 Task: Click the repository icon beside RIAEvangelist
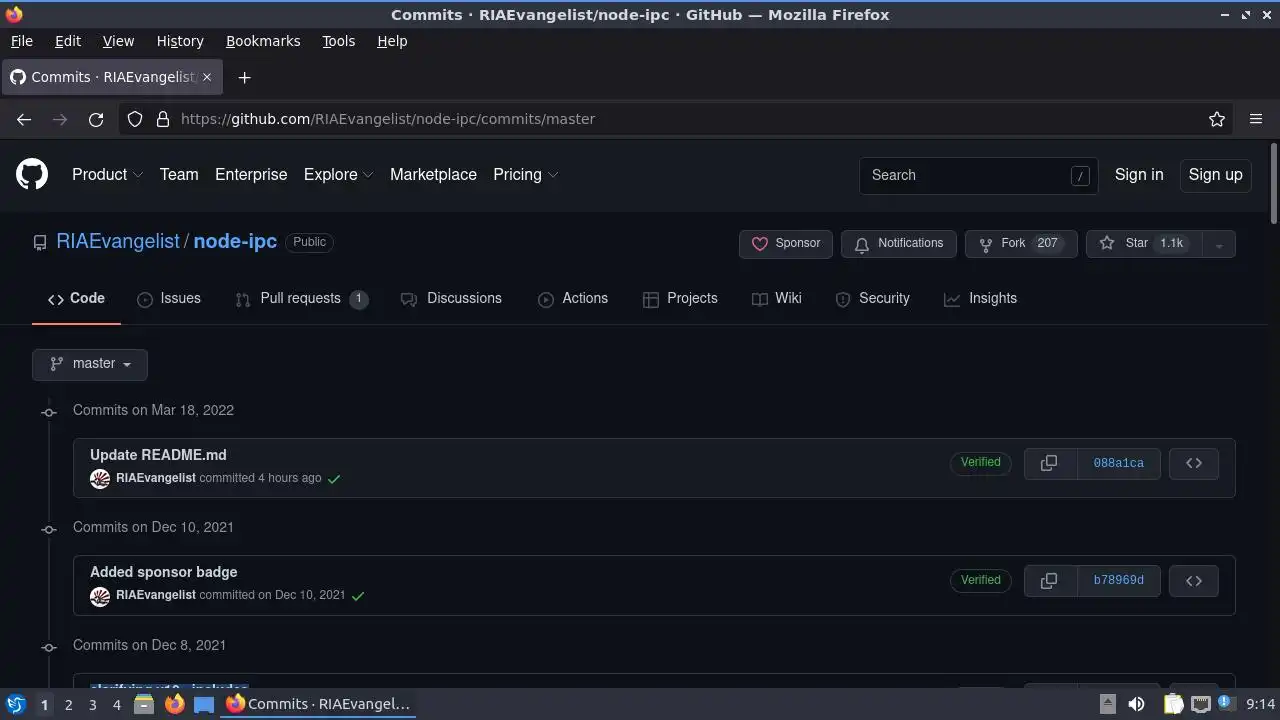coord(40,243)
